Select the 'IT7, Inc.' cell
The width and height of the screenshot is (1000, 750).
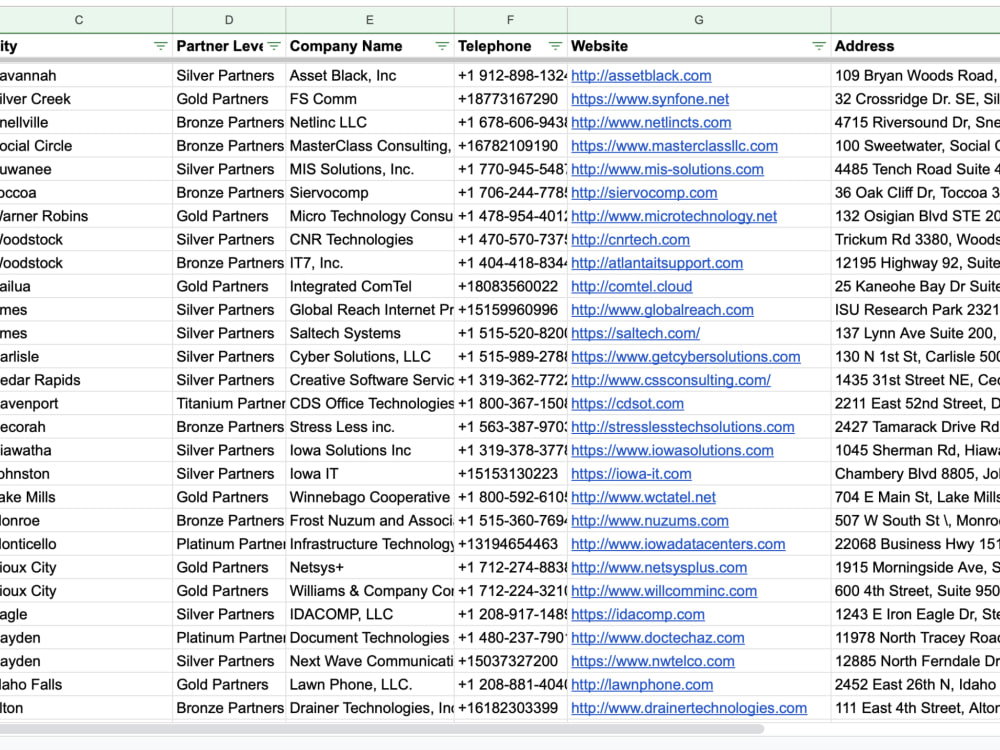370,263
